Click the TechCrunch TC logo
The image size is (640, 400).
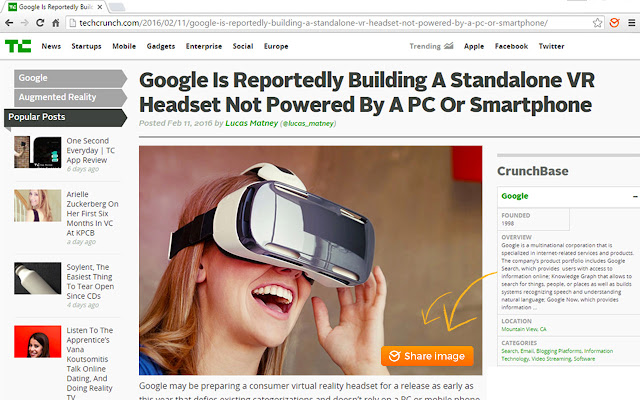[18, 46]
